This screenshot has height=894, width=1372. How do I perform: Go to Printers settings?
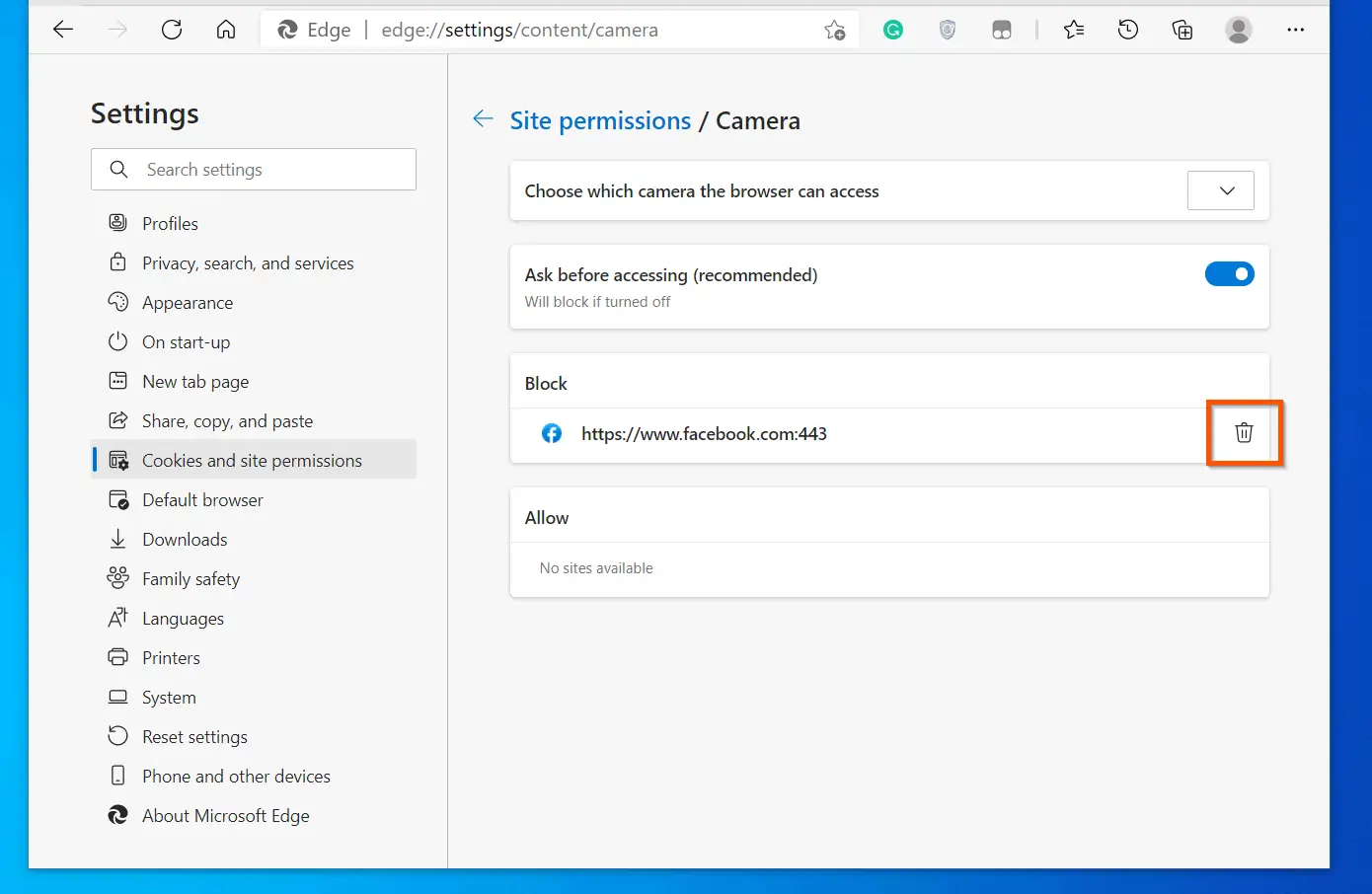coord(254,657)
